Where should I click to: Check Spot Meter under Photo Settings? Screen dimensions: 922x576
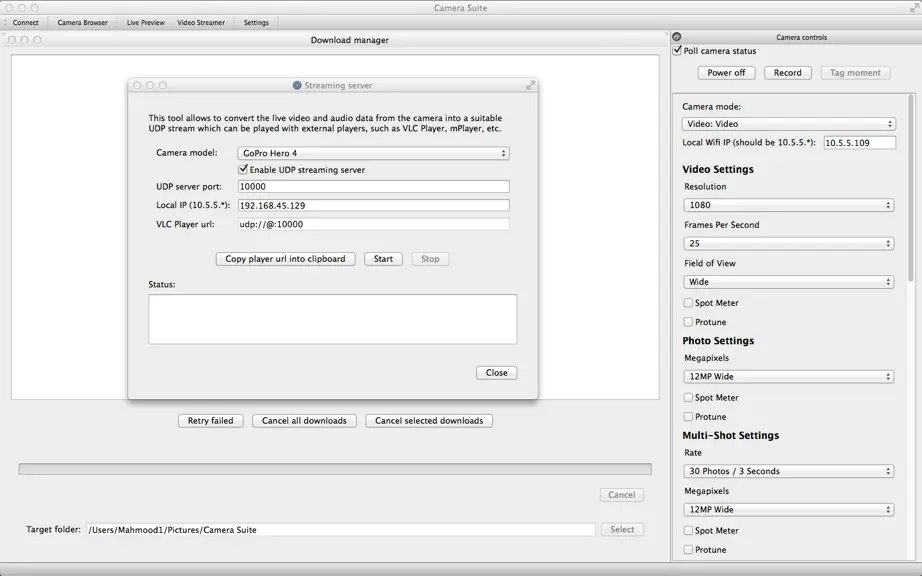(x=688, y=397)
